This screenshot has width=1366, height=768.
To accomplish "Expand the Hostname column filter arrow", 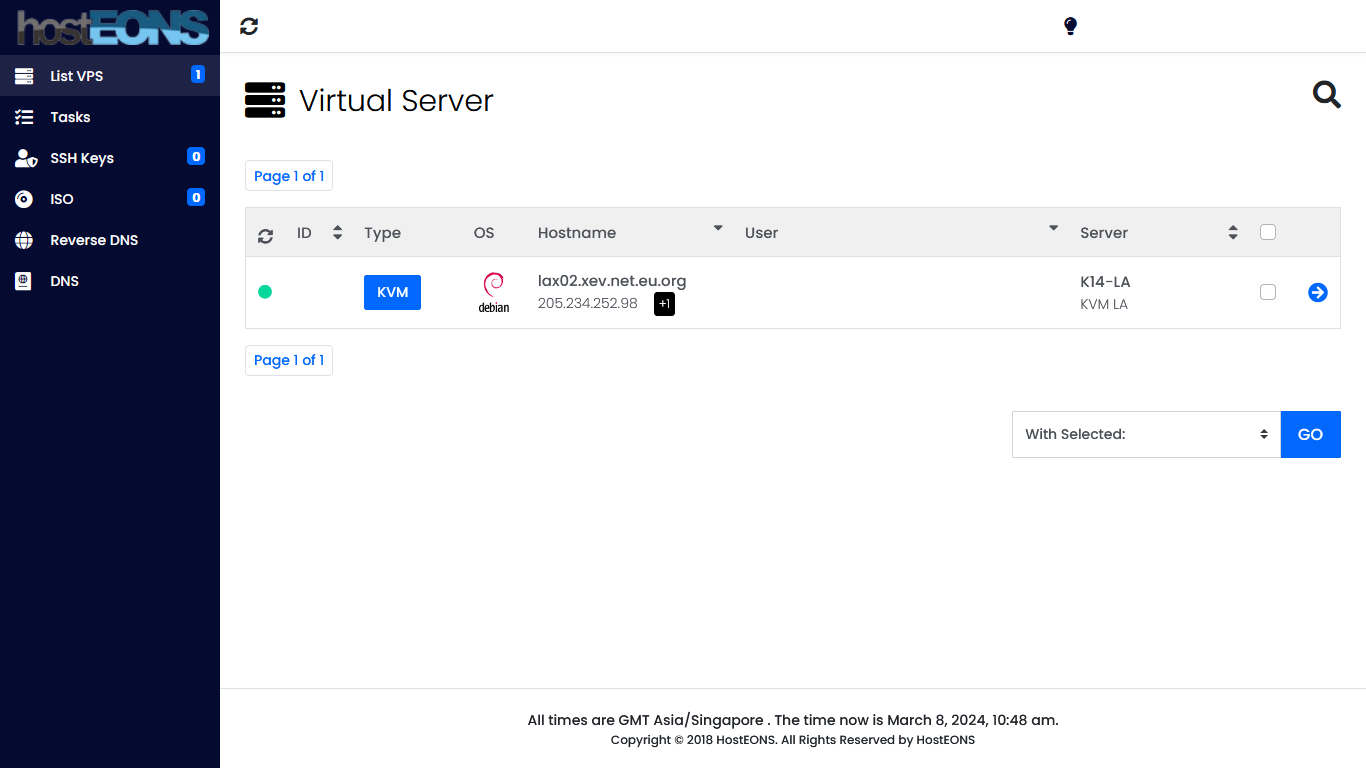I will [x=717, y=229].
